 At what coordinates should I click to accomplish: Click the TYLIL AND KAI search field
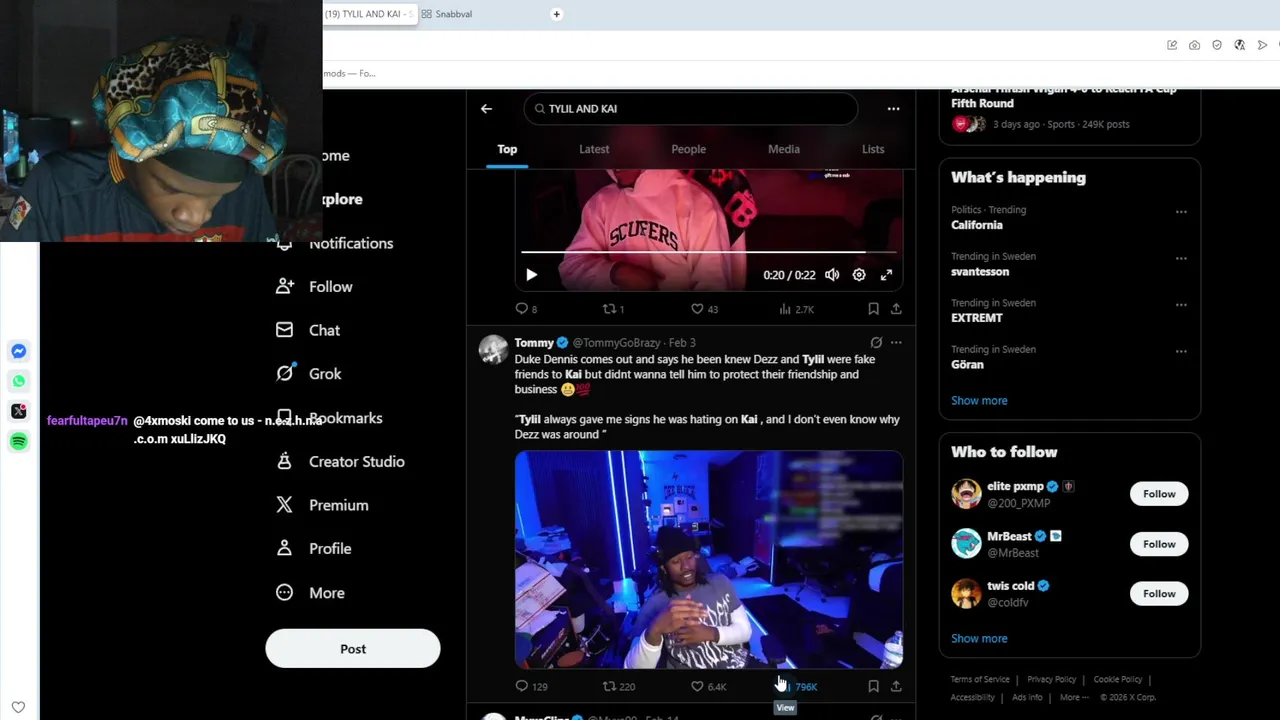pyautogui.click(x=690, y=108)
